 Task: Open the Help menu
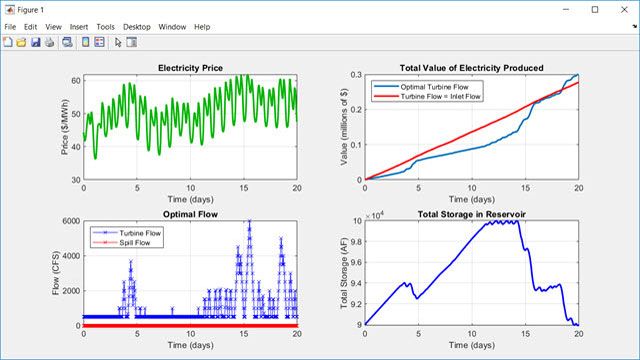coord(202,27)
